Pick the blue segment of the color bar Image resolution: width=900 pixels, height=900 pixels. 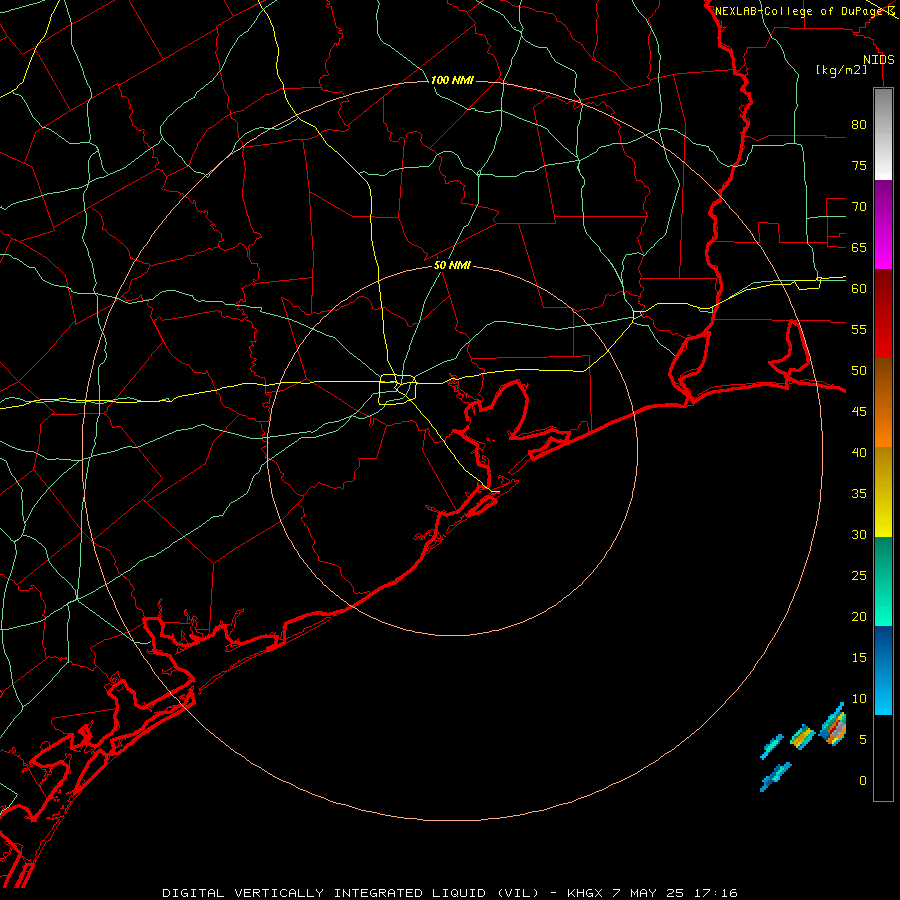click(883, 670)
